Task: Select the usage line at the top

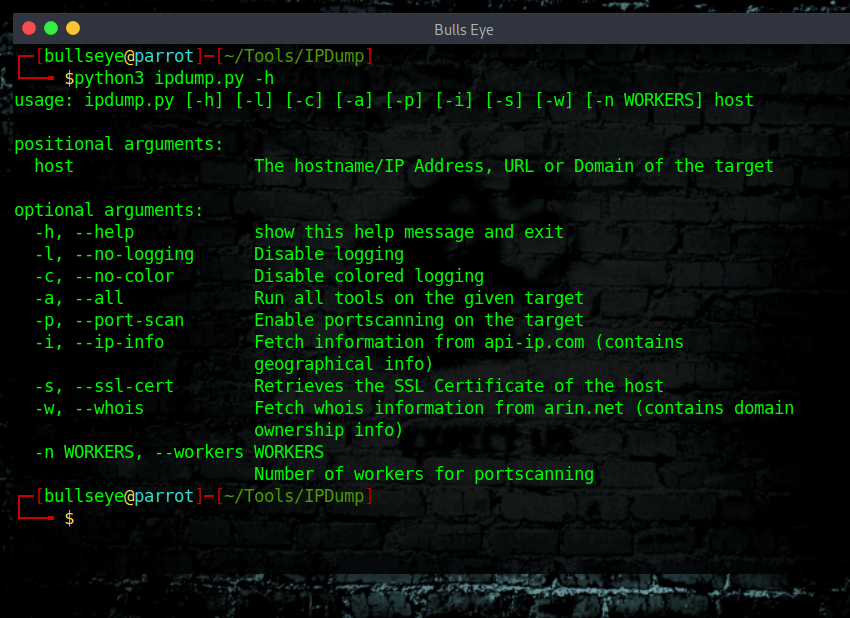Action: click(380, 100)
